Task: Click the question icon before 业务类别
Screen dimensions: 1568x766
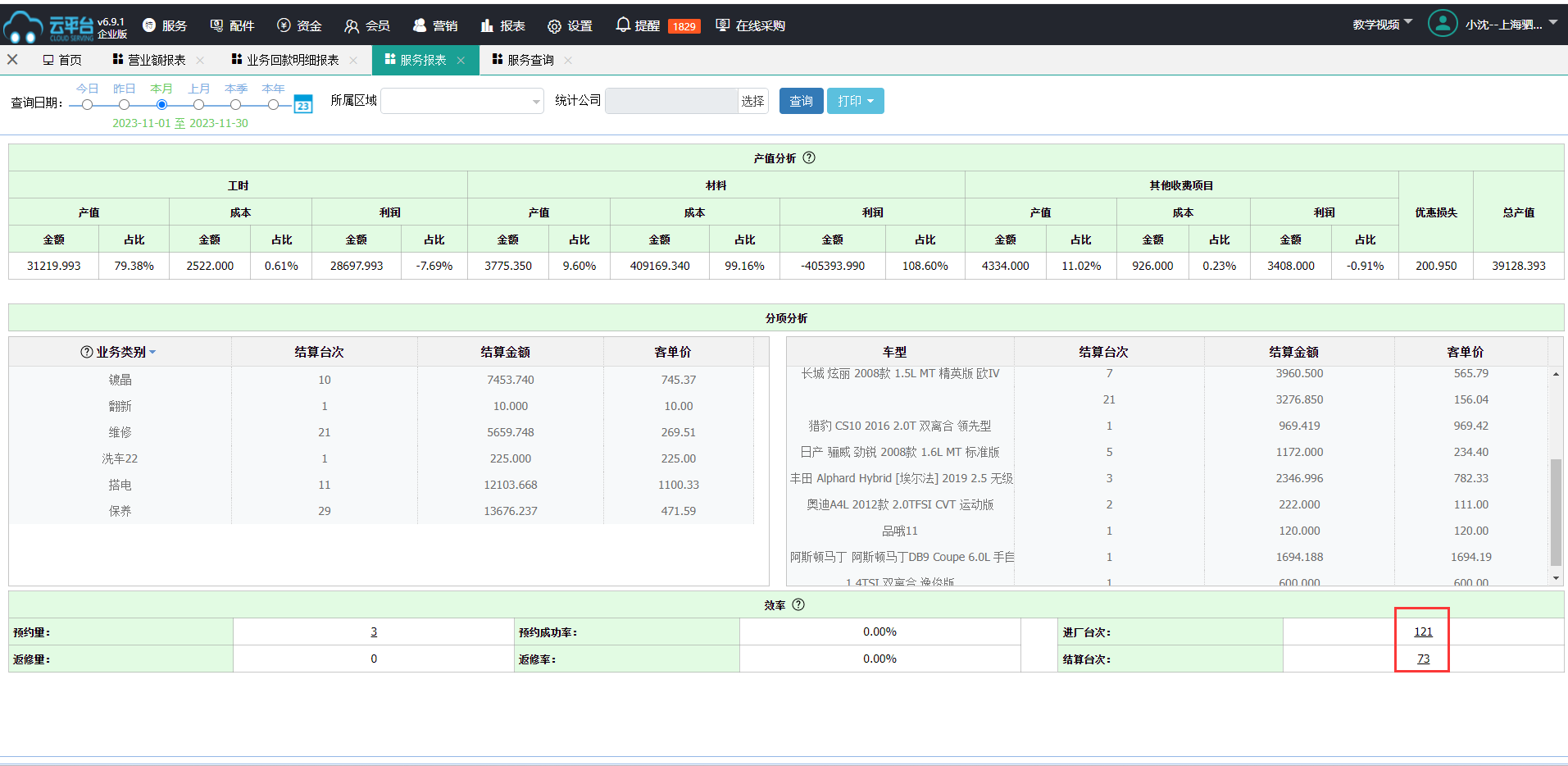Action: (86, 352)
